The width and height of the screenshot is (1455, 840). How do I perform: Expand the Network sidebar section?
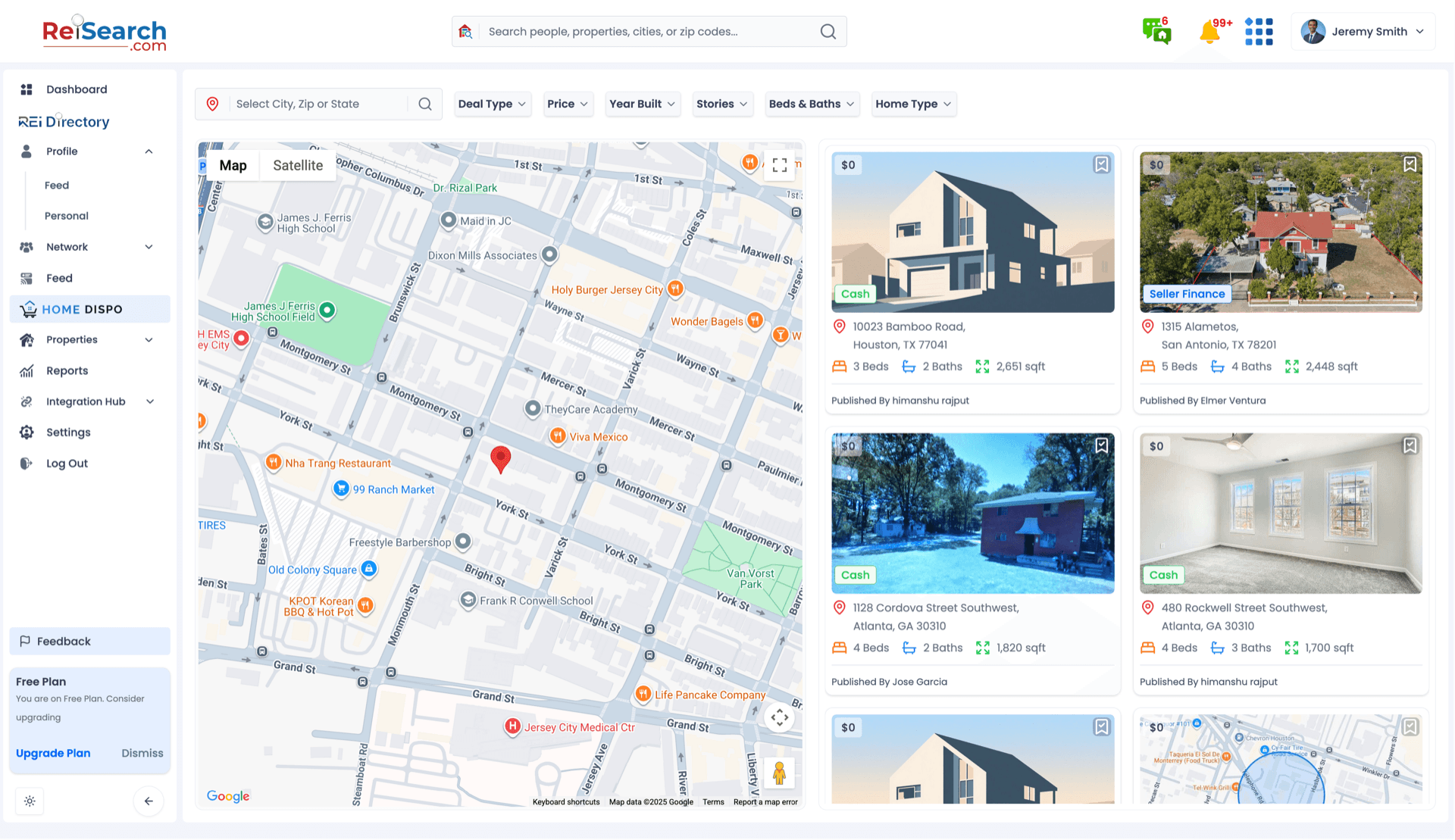point(149,247)
